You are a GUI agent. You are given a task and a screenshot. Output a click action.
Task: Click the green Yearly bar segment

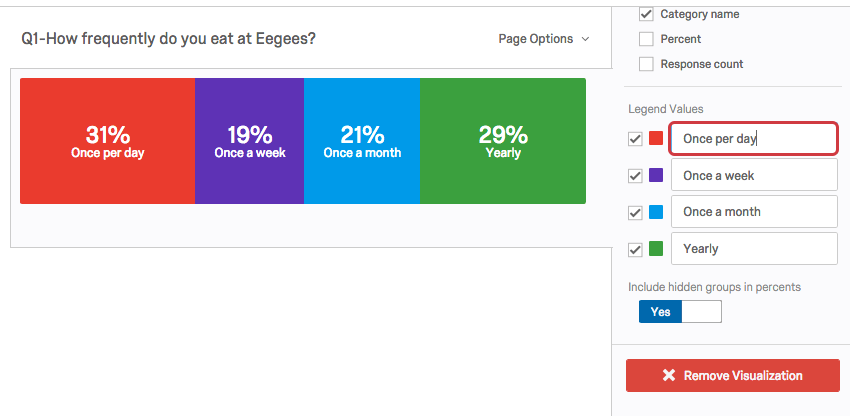502,141
